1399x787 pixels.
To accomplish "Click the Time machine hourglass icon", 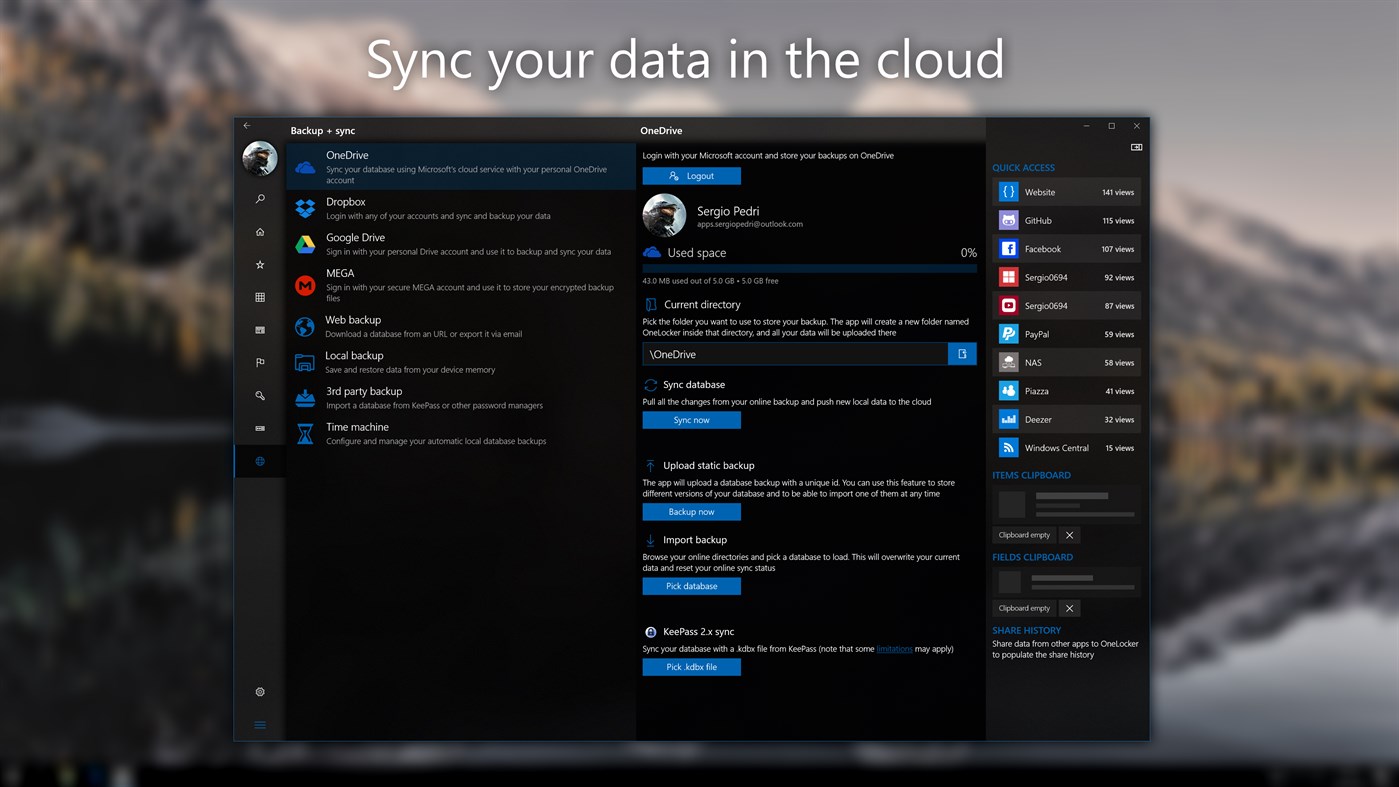I will (x=305, y=434).
